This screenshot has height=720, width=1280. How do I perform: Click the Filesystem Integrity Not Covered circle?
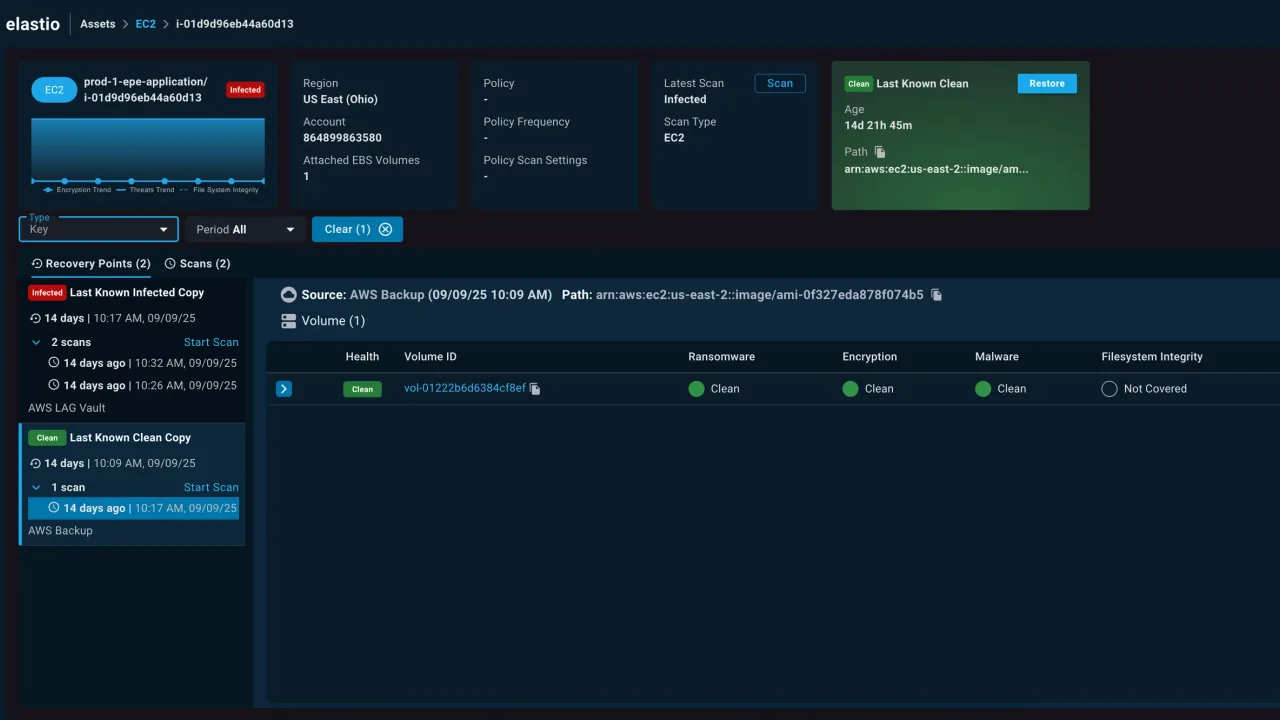pos(1109,389)
